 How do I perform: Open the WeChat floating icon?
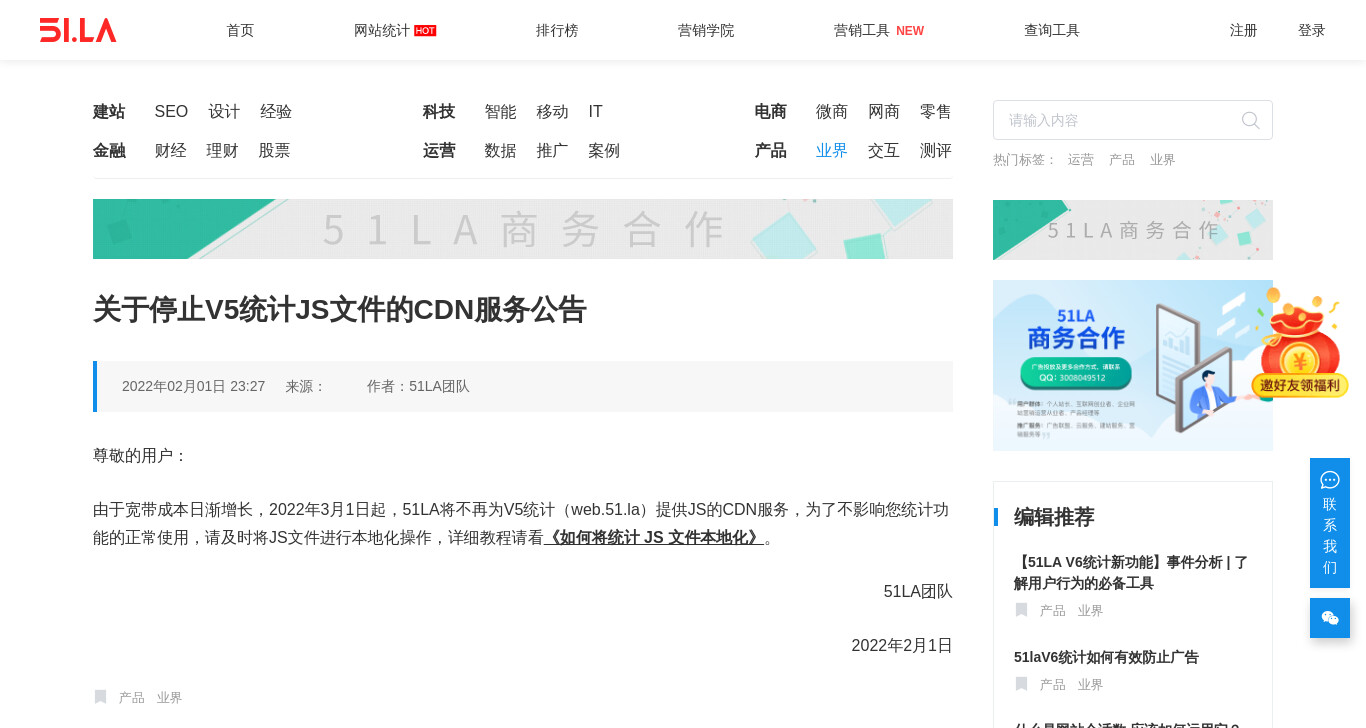1330,618
